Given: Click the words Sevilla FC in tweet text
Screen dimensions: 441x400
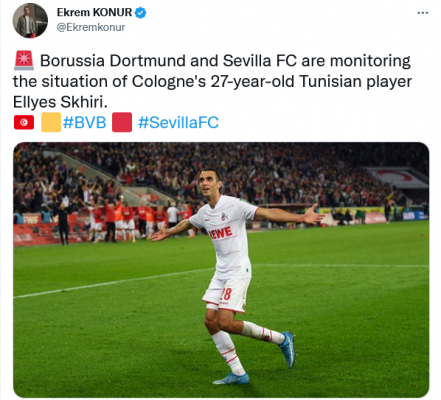Looking at the screenshot, I should 260,61.
